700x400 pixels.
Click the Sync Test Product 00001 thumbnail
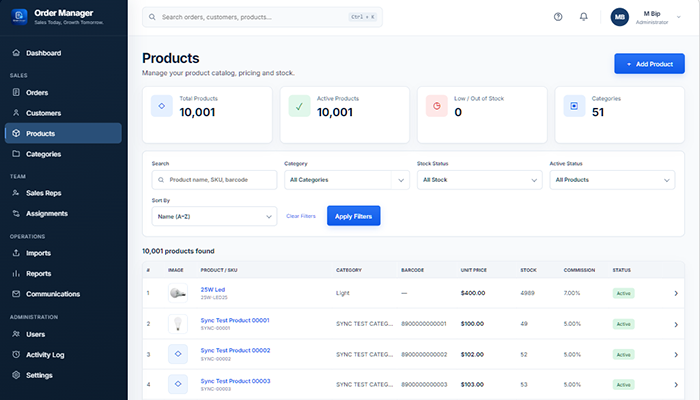tap(178, 324)
